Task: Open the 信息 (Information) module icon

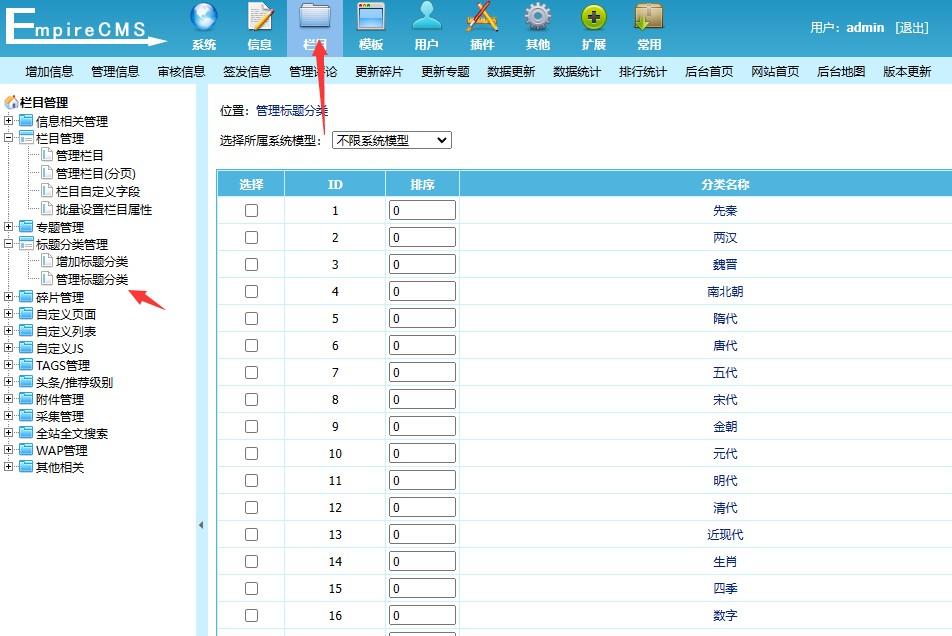Action: (260, 27)
